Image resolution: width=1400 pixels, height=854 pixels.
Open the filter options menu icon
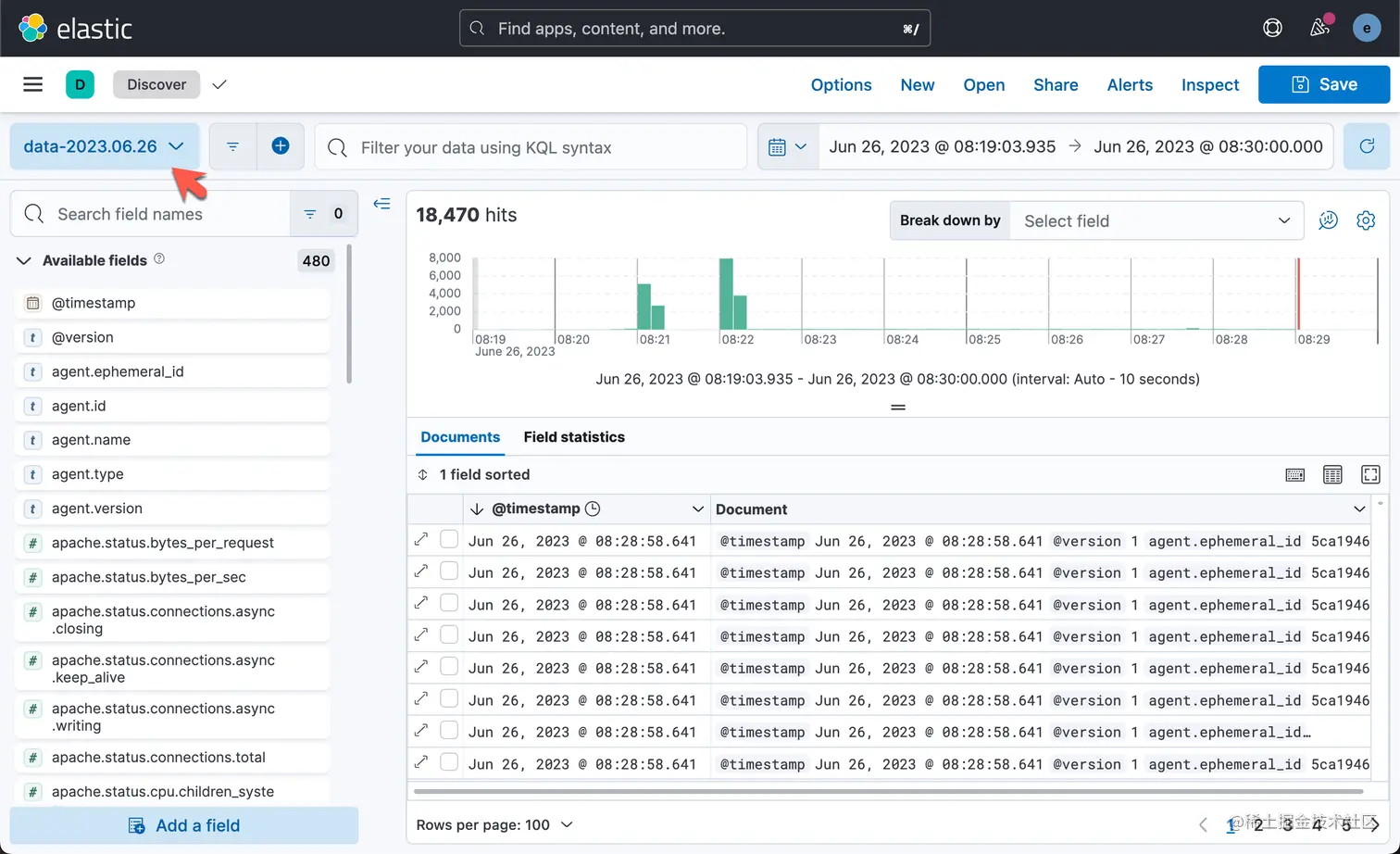[232, 146]
